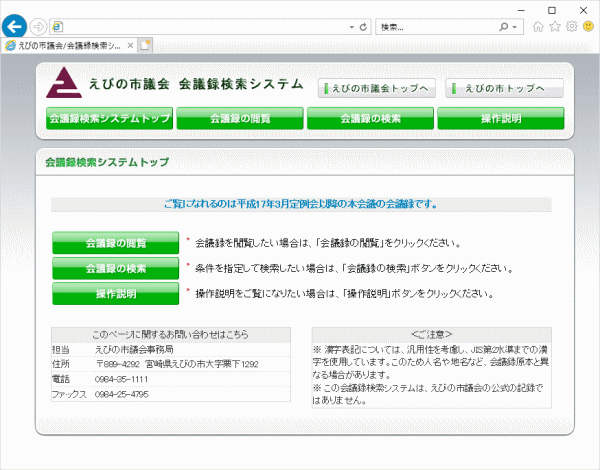This screenshot has width=600, height=470.
Task: Click the phone number 0984-35-1111
Action: point(121,379)
